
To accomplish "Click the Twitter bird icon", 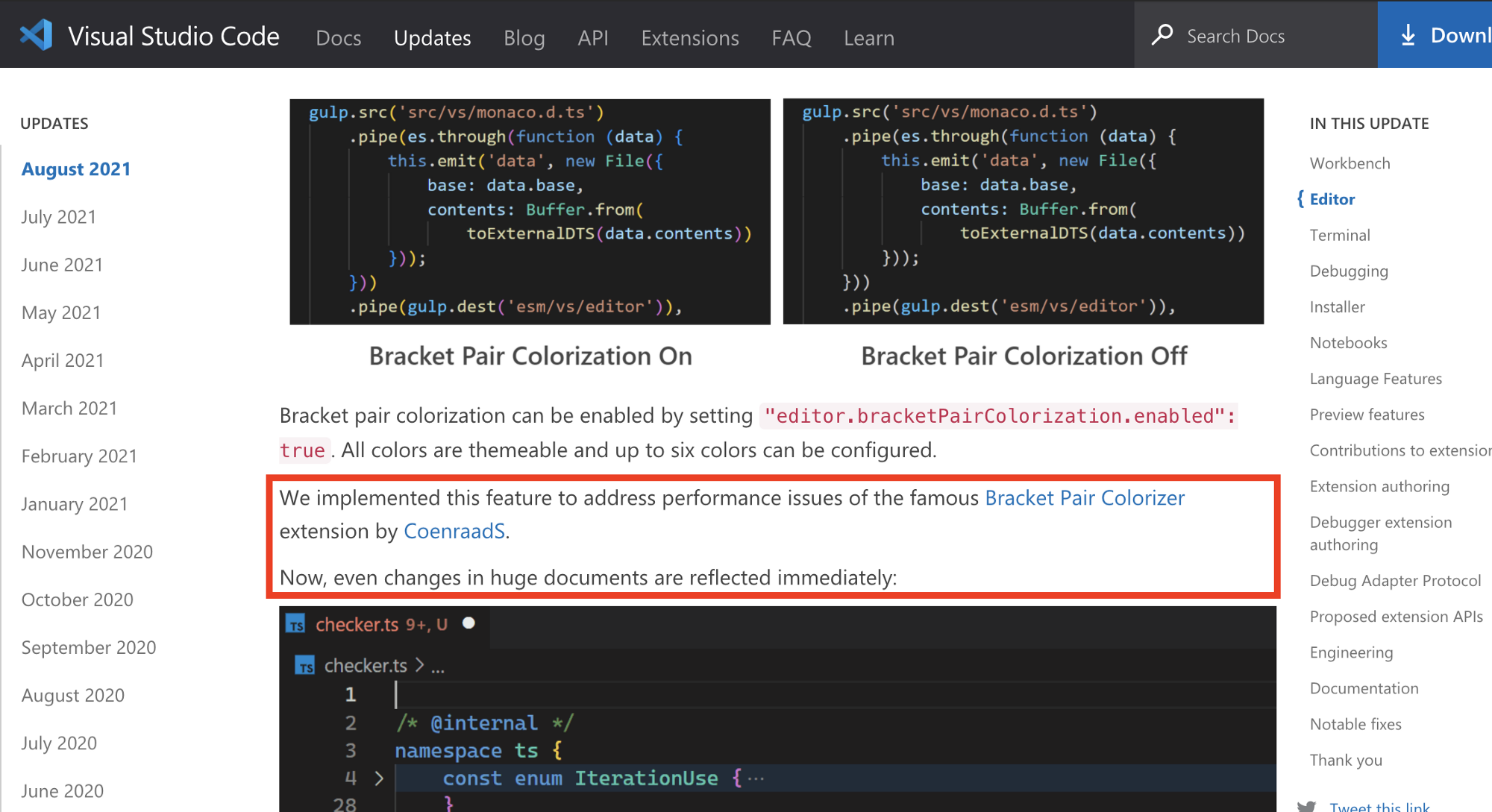I will [1306, 806].
